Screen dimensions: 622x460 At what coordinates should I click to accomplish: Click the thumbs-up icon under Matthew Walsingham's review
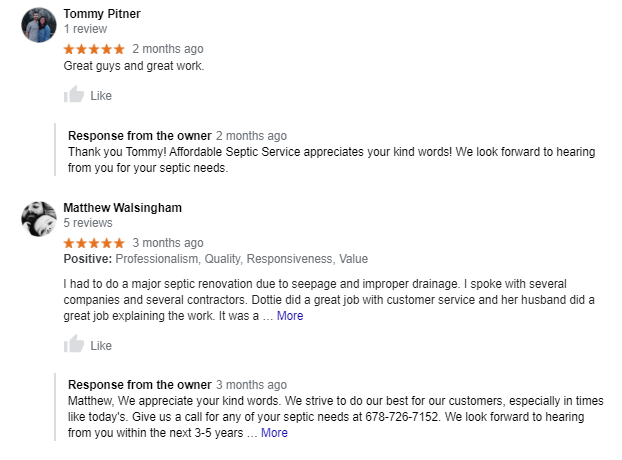click(74, 345)
